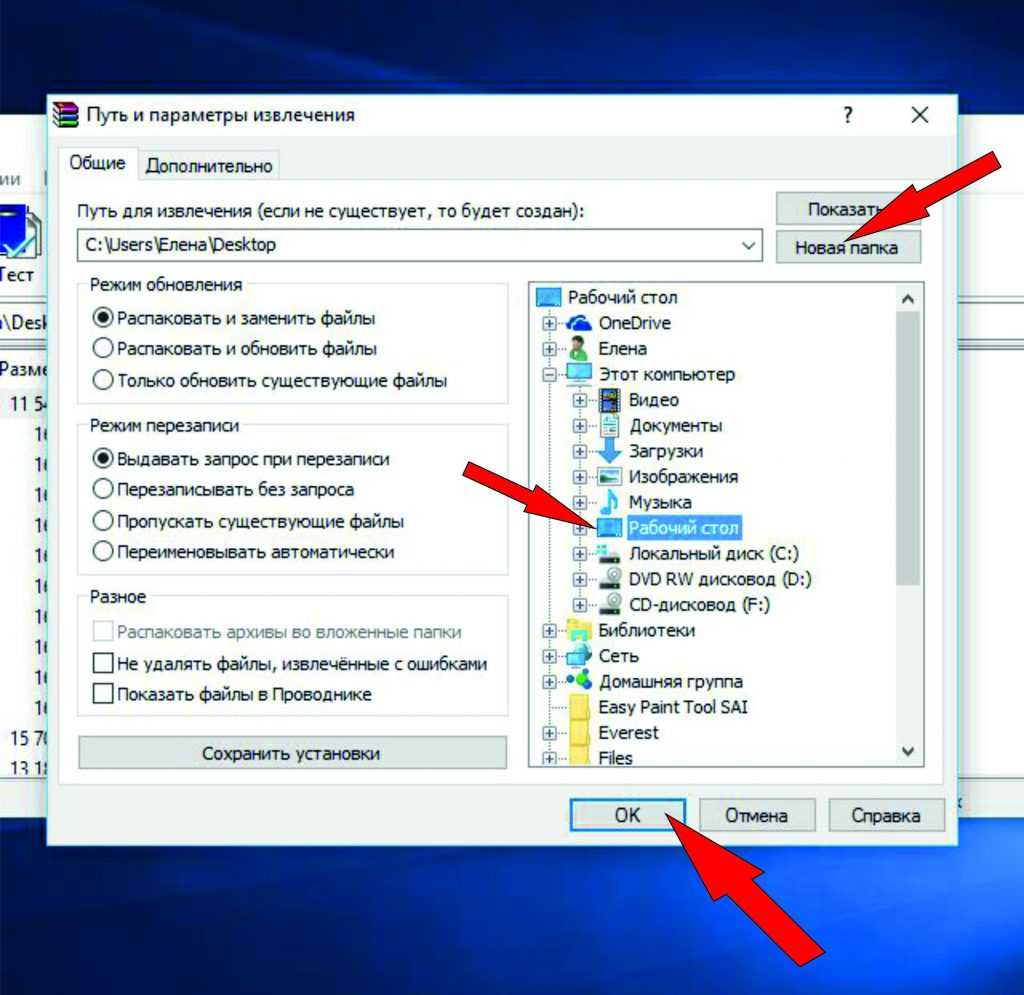The image size is (1024, 995).
Task: Click the extraction path input field
Action: coord(419,245)
